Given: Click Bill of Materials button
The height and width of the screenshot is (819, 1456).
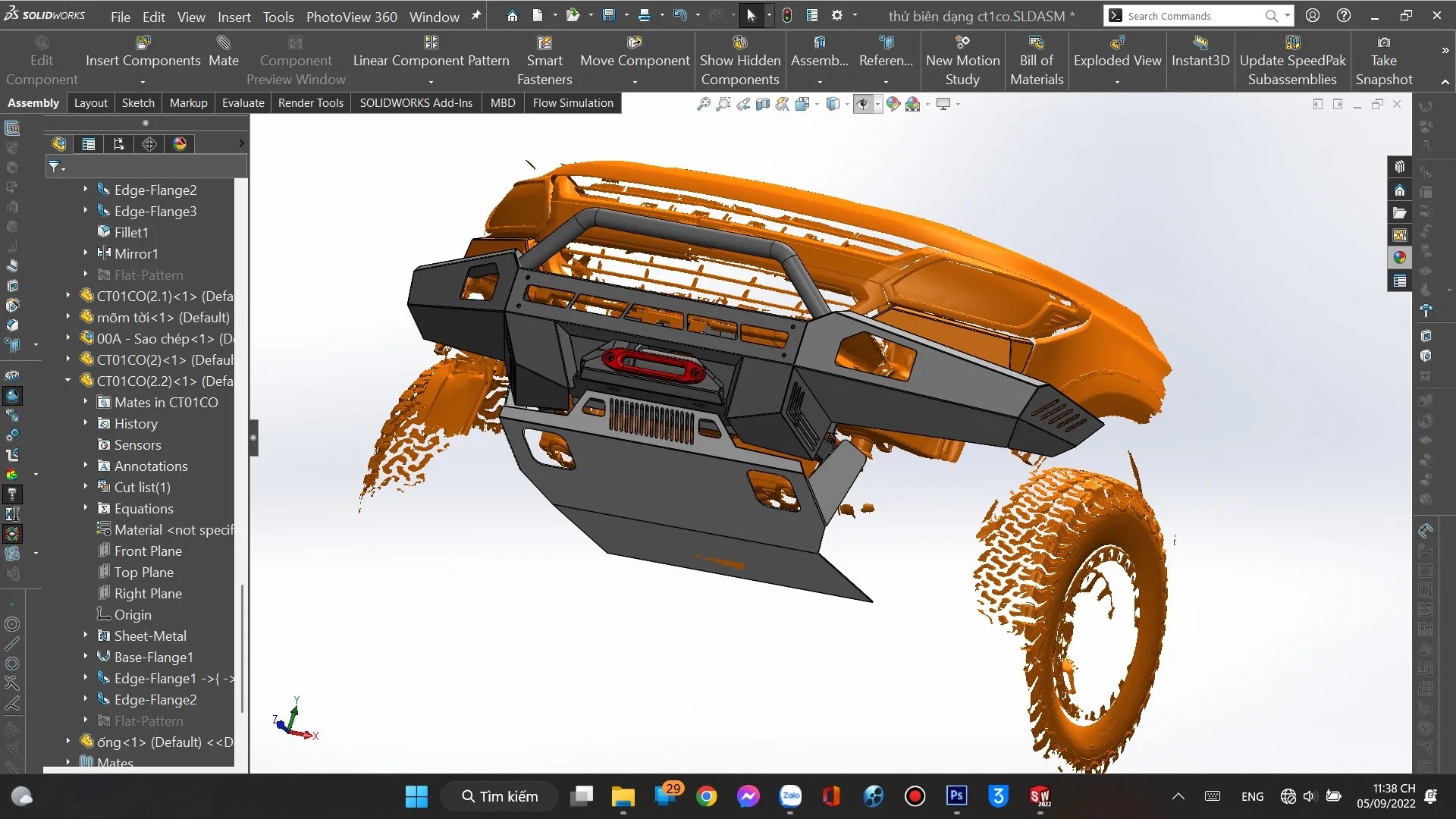Looking at the screenshot, I should [1036, 61].
